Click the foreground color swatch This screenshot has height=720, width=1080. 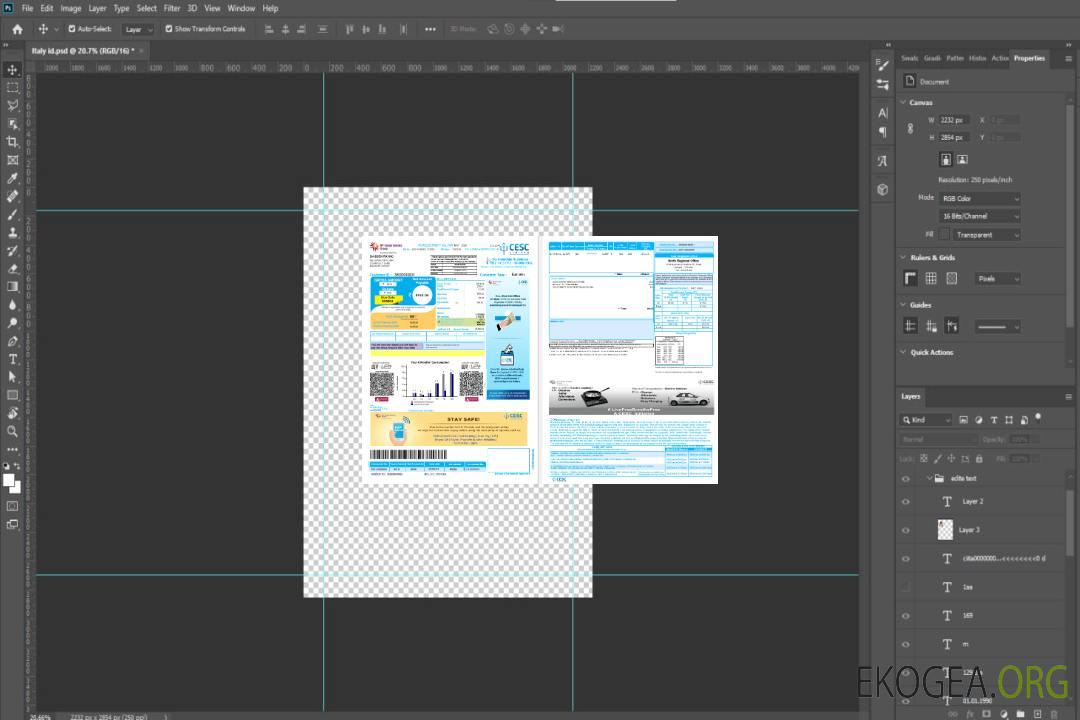9,480
